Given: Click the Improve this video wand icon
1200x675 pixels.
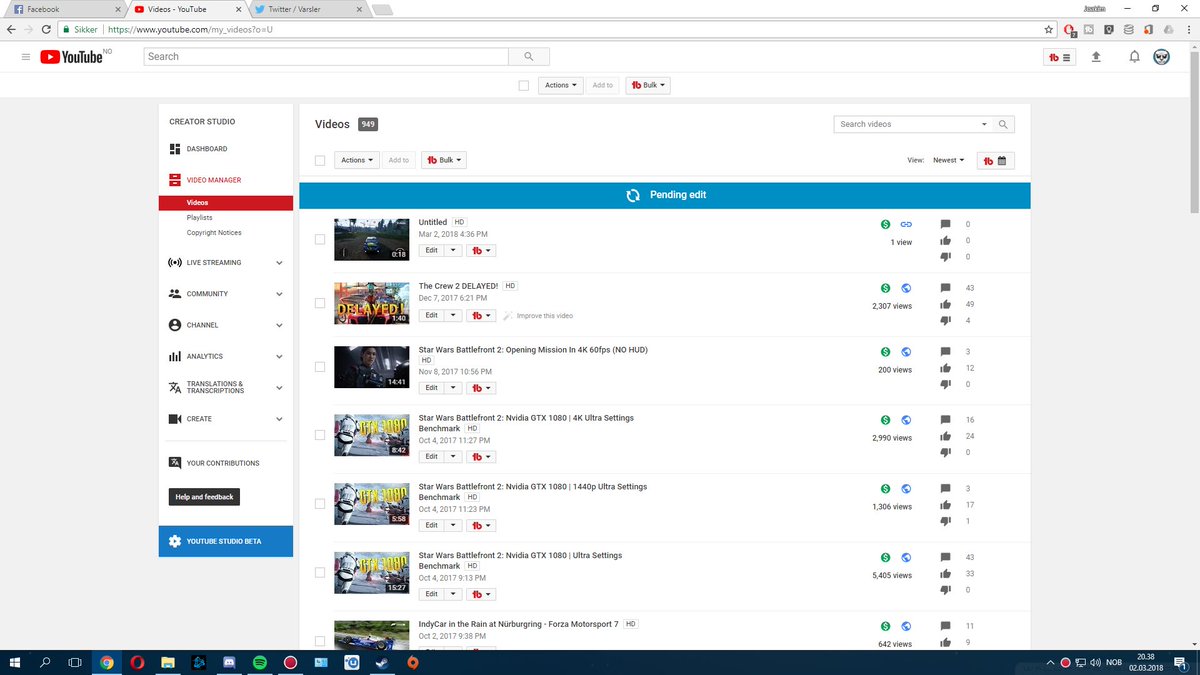Looking at the screenshot, I should pyautogui.click(x=508, y=315).
